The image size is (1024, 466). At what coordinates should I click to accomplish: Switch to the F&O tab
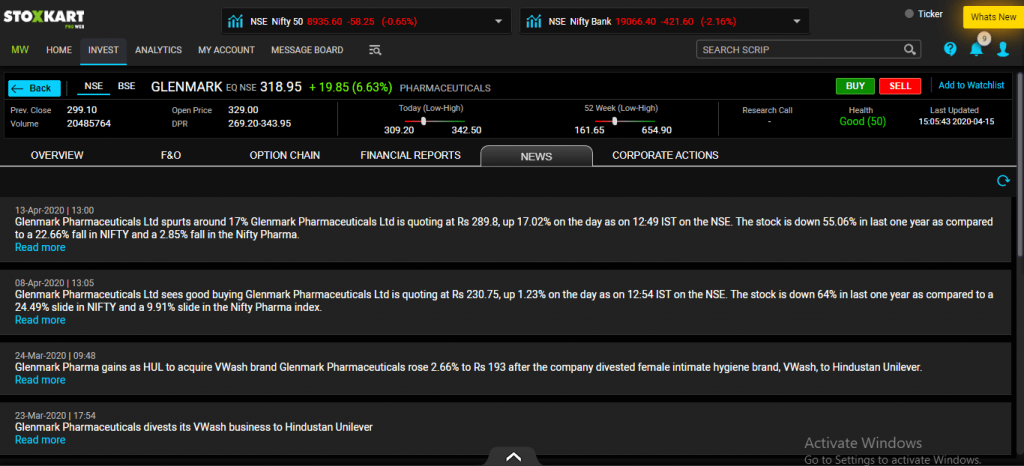point(170,155)
